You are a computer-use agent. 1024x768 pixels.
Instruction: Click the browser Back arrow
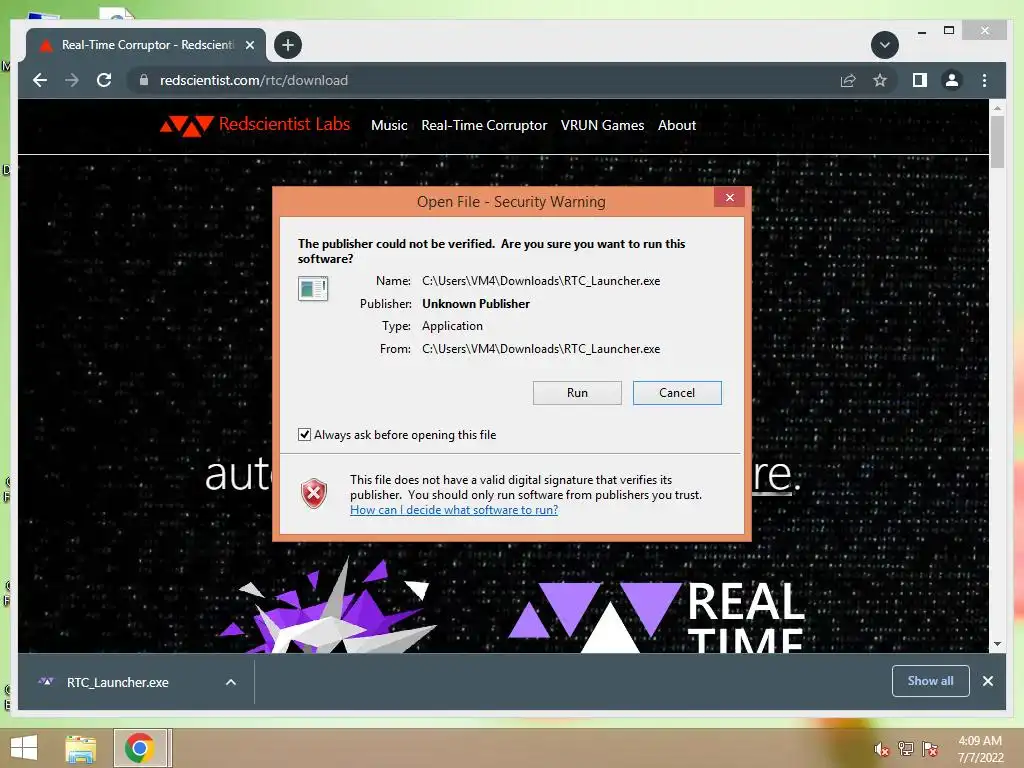point(40,80)
